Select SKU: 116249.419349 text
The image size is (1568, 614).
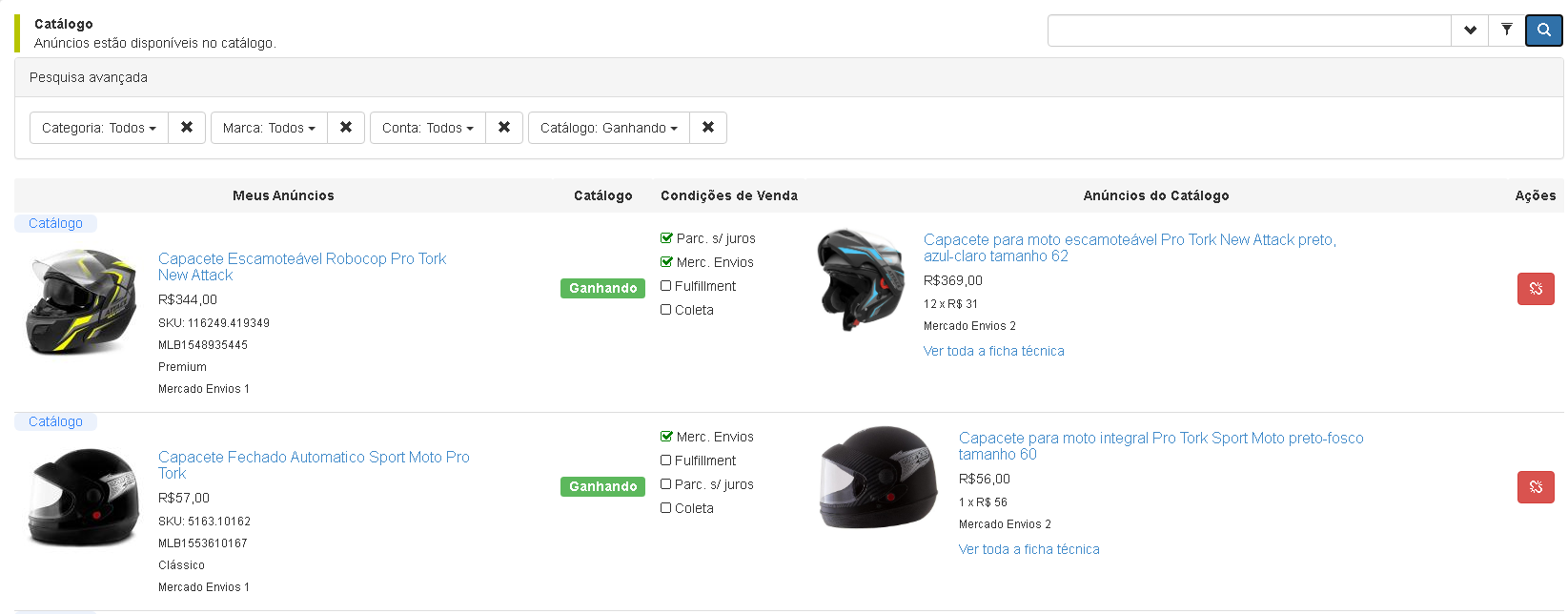214,323
